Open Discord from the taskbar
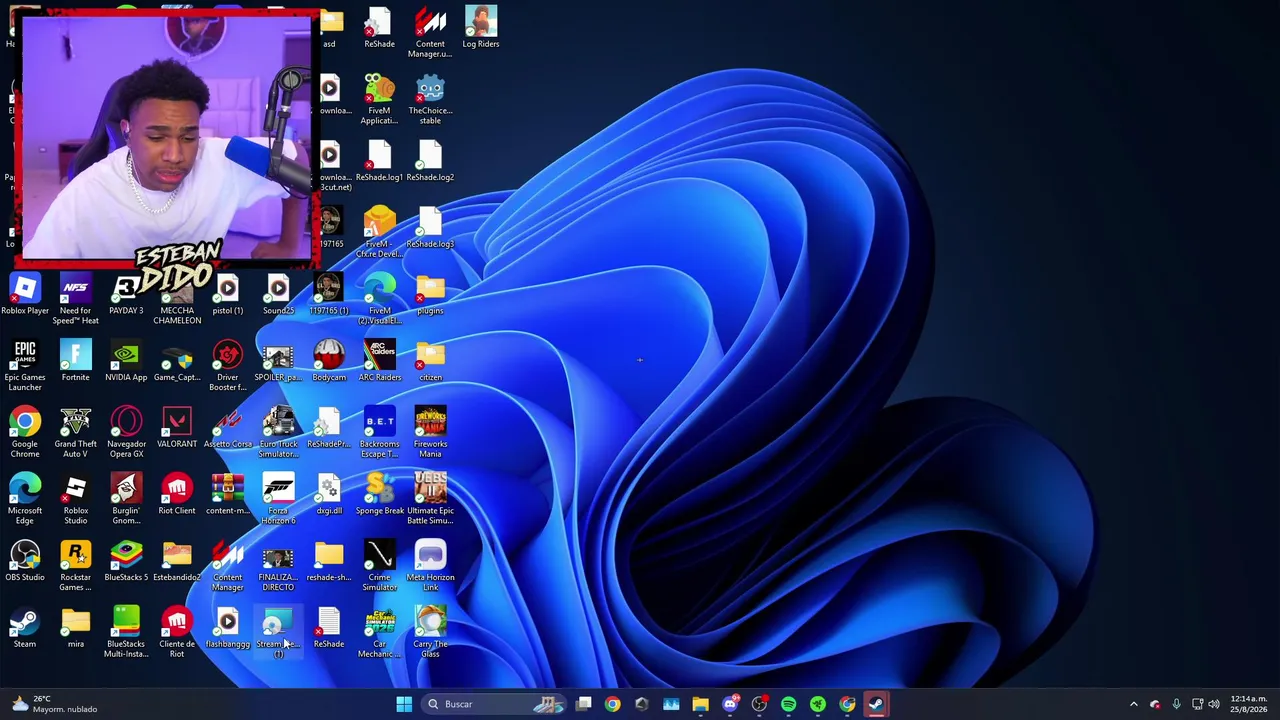The height and width of the screenshot is (720, 1280). 730,704
